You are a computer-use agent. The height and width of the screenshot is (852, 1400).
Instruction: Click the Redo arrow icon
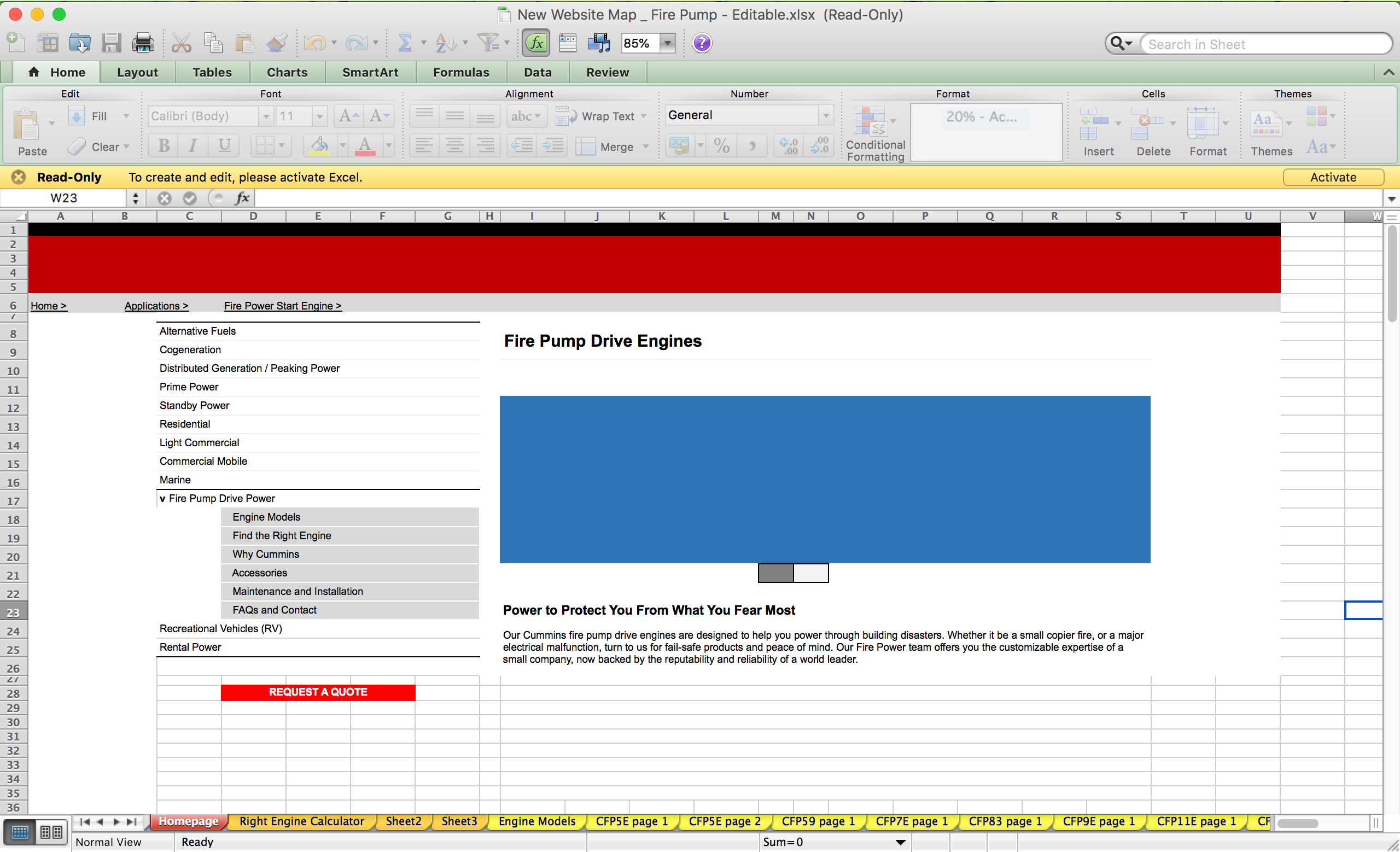point(357,43)
